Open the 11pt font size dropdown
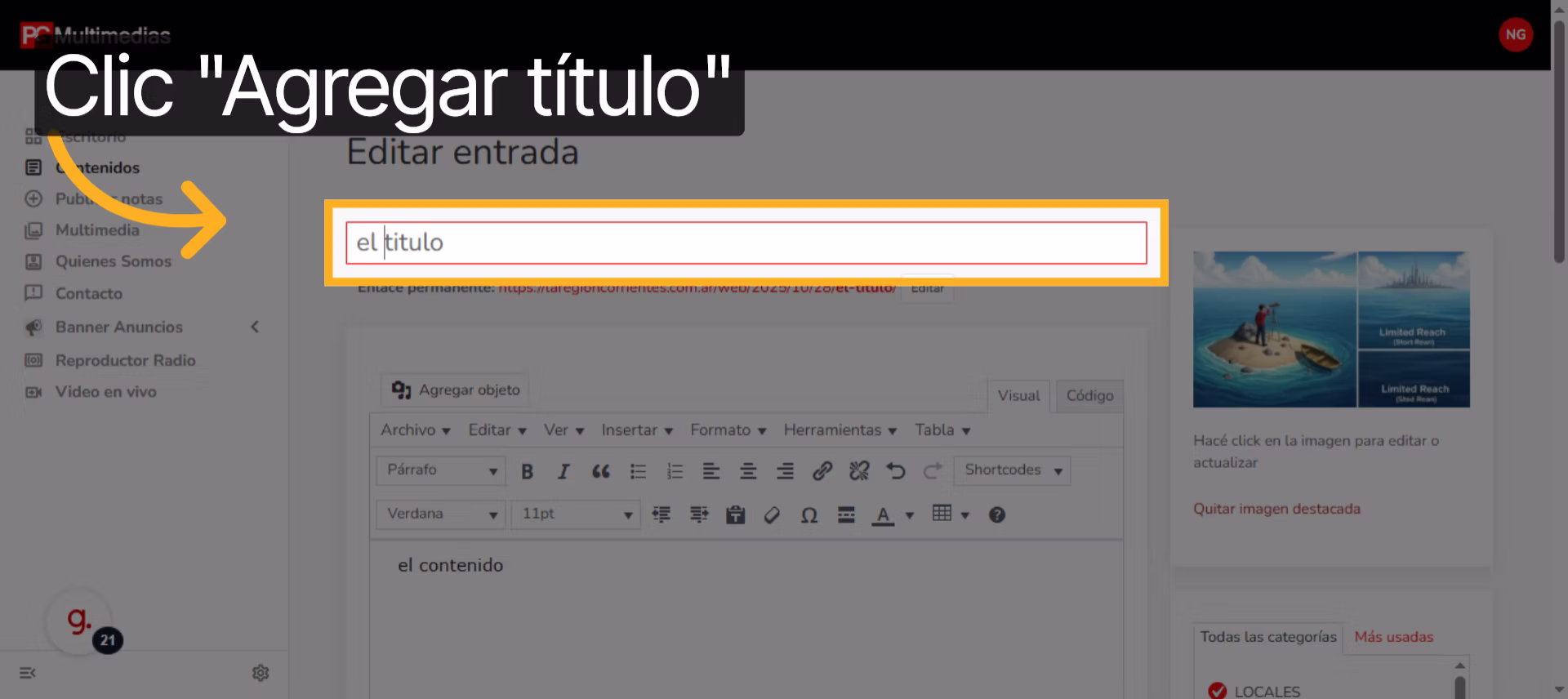Screen dimensions: 1568x699 tap(575, 514)
